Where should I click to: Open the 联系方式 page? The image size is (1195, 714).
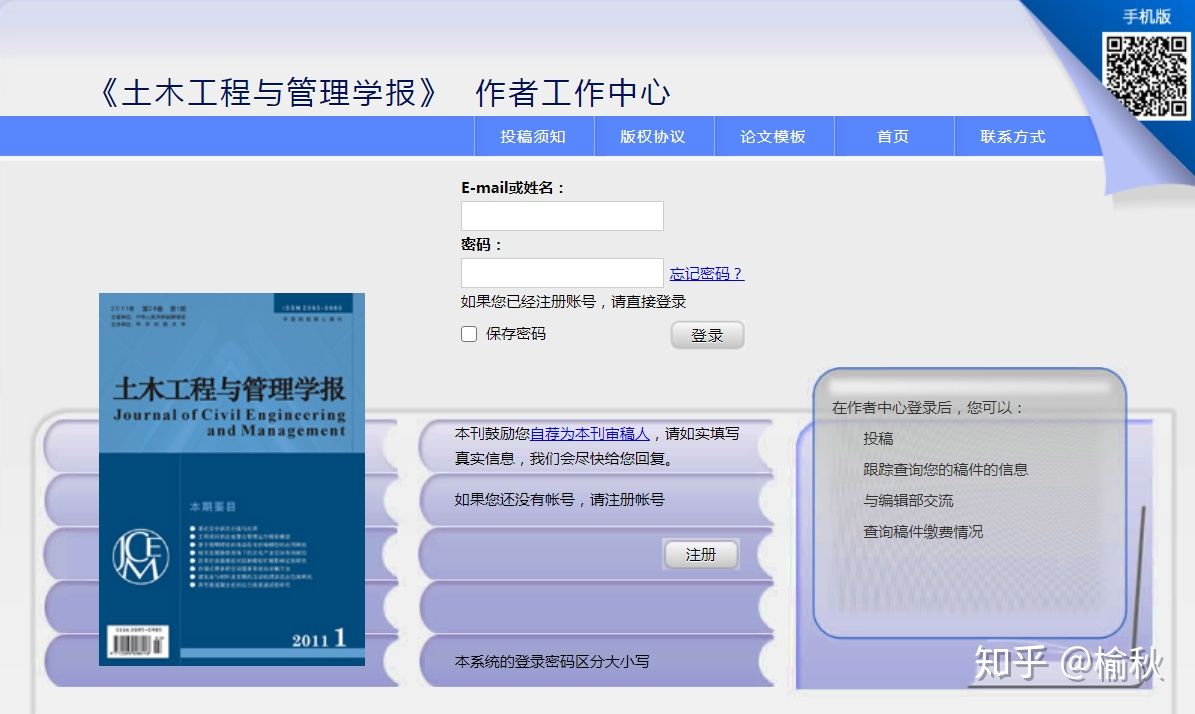(1013, 136)
